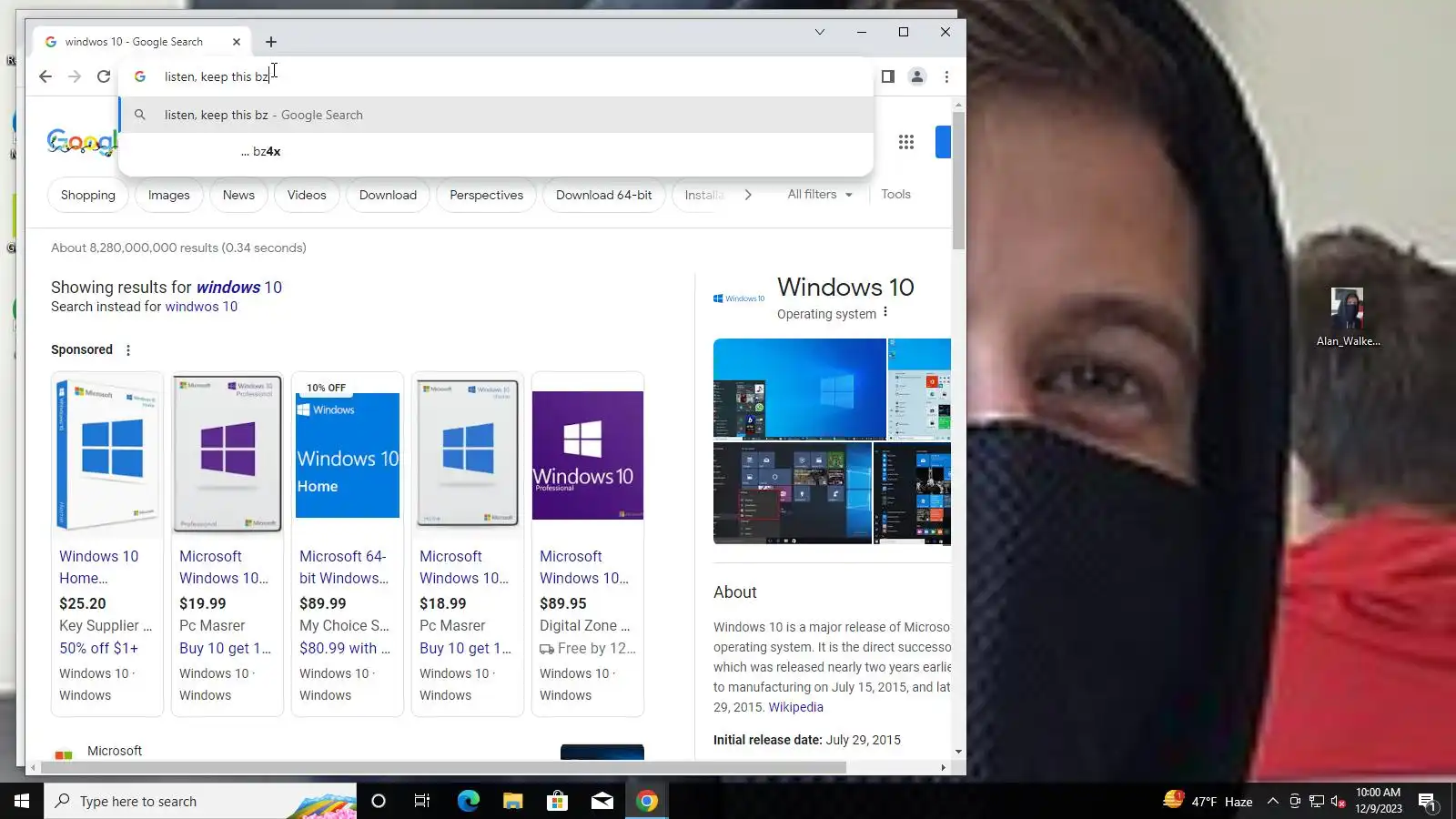Viewport: 1456px width, 819px height.
Task: Open File Explorer from the taskbar
Action: point(512,801)
